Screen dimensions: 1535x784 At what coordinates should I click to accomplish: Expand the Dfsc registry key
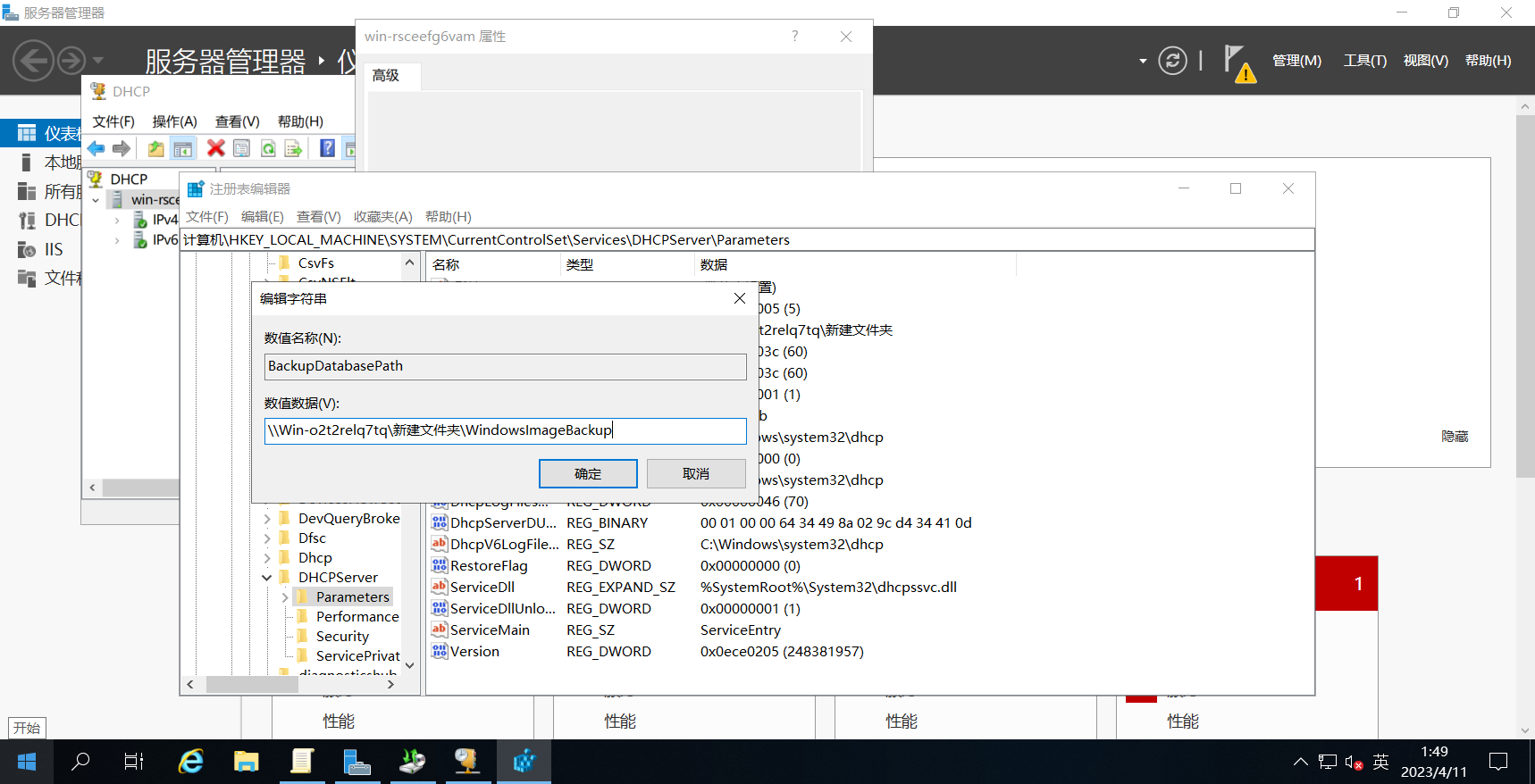coord(266,538)
